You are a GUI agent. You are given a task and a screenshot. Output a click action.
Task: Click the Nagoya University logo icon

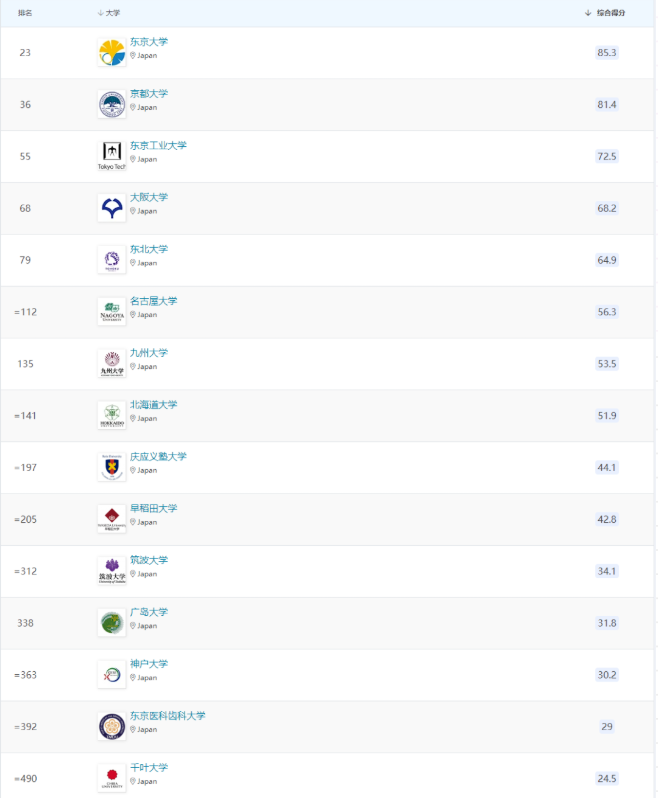pyautogui.click(x=112, y=311)
